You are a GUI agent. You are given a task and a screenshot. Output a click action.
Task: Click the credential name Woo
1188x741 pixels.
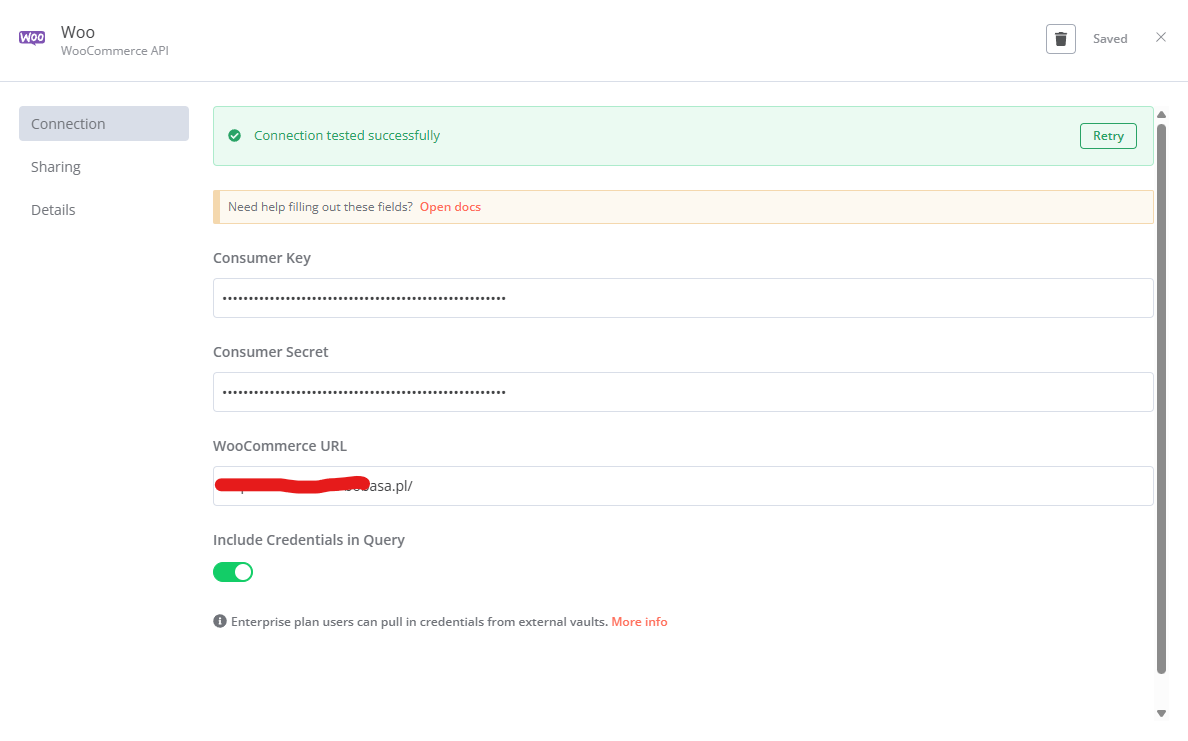click(x=78, y=32)
